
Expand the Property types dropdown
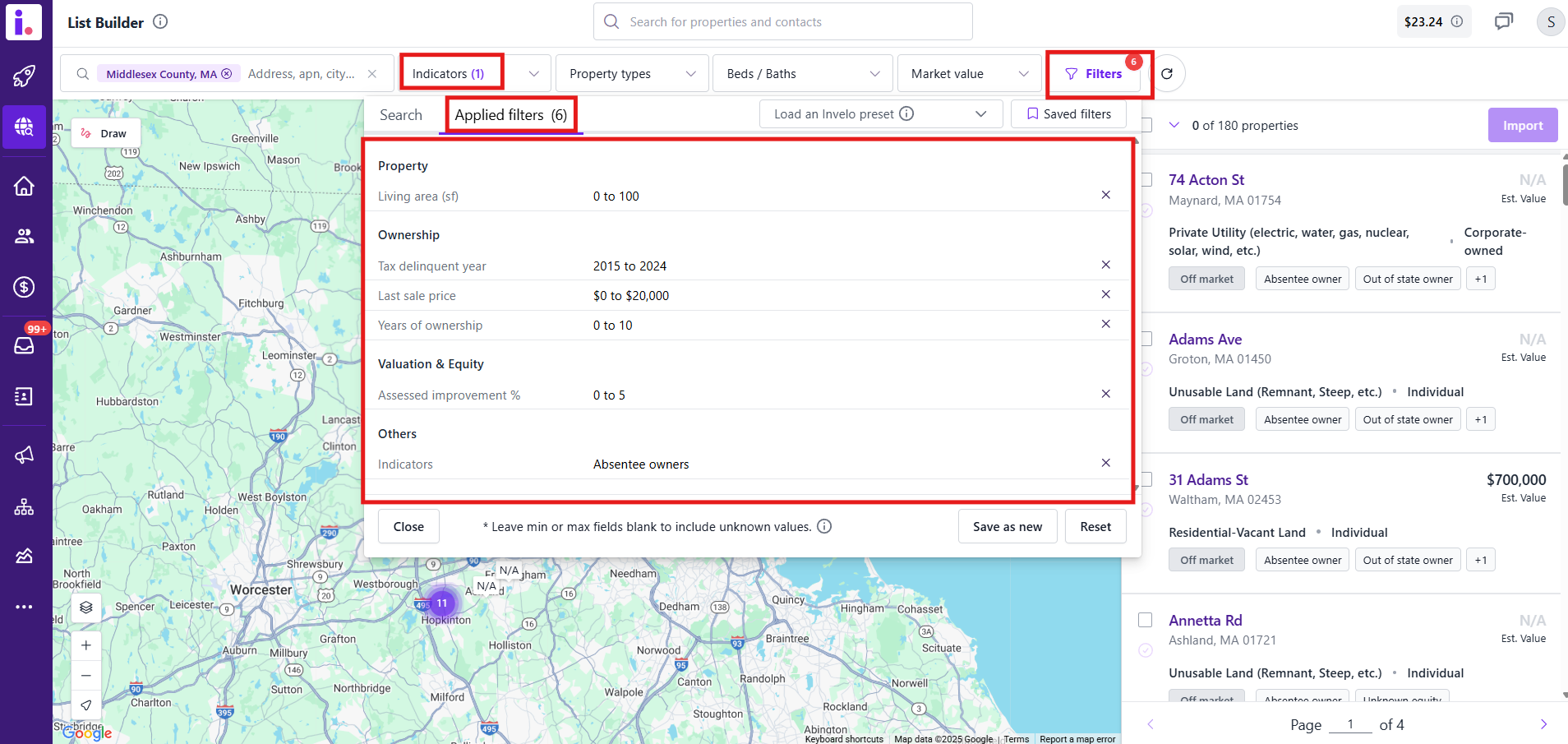631,74
